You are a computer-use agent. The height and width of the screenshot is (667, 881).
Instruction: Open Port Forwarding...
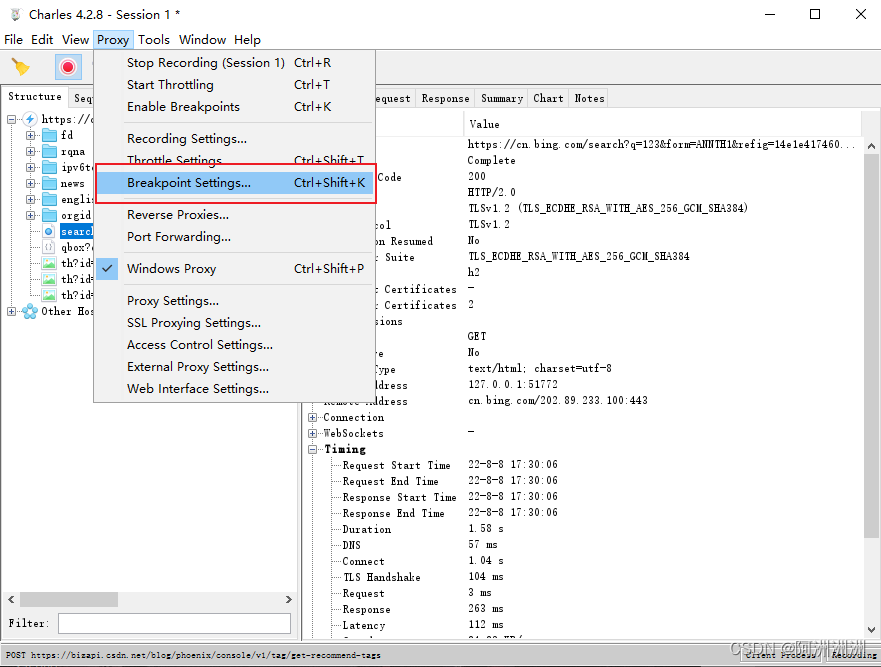[x=235, y=237]
